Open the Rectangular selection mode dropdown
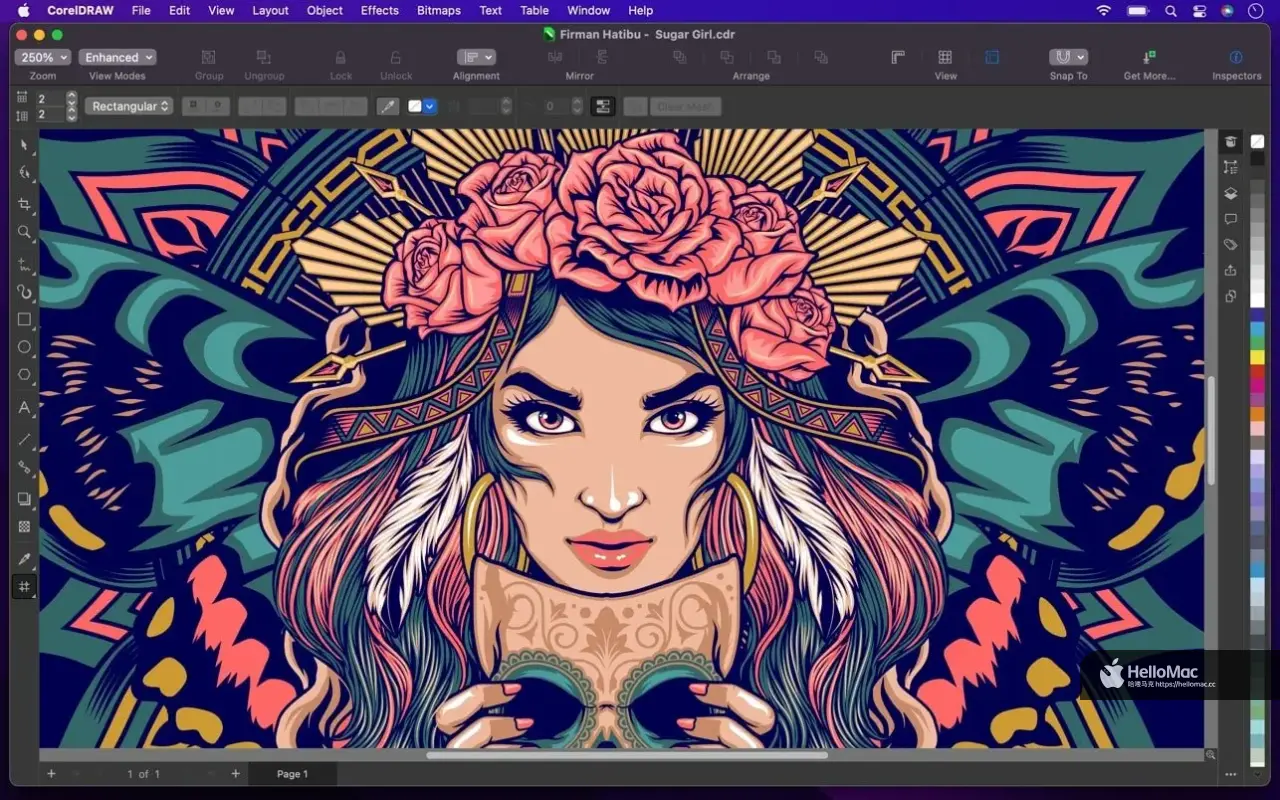The height and width of the screenshot is (800, 1280). point(129,106)
